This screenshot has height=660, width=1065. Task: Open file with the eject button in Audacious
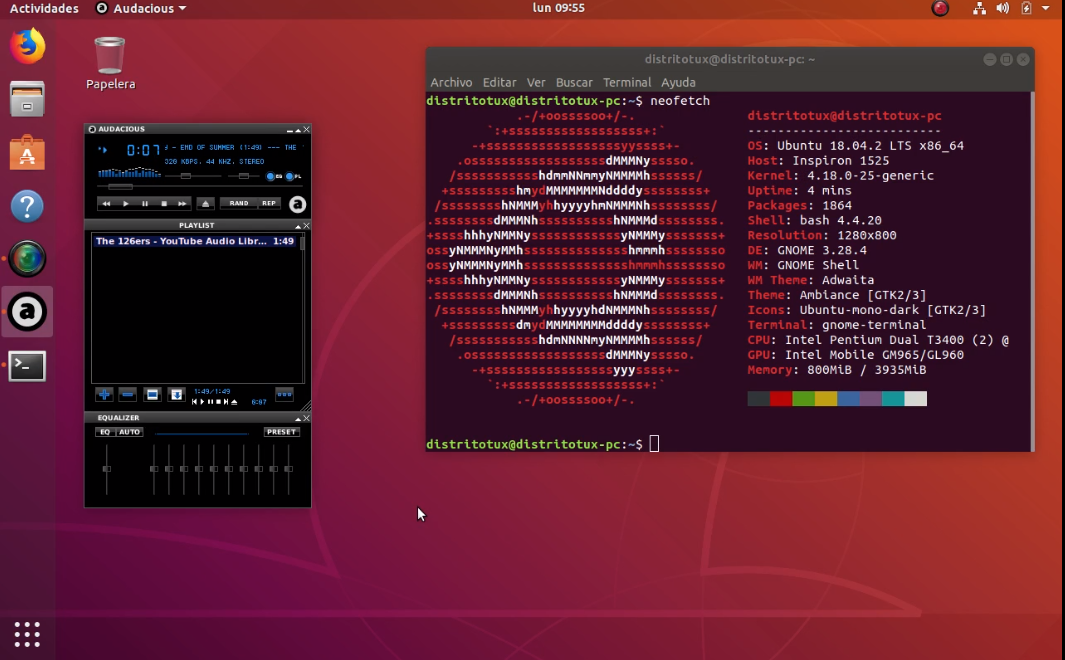point(206,204)
